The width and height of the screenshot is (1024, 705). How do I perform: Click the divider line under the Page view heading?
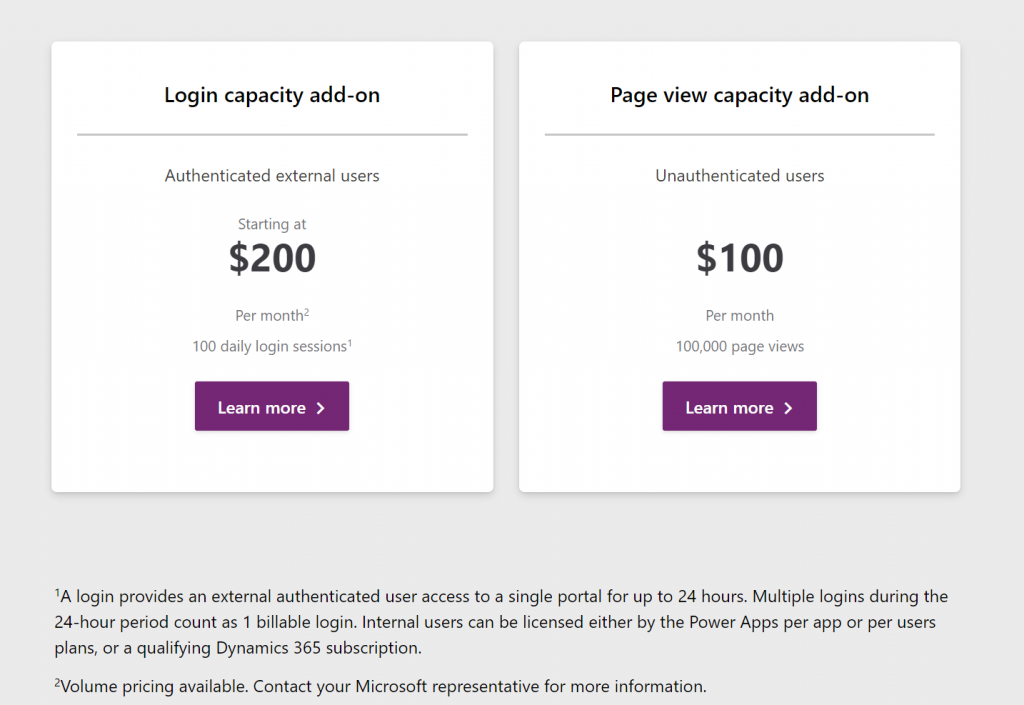(739, 134)
